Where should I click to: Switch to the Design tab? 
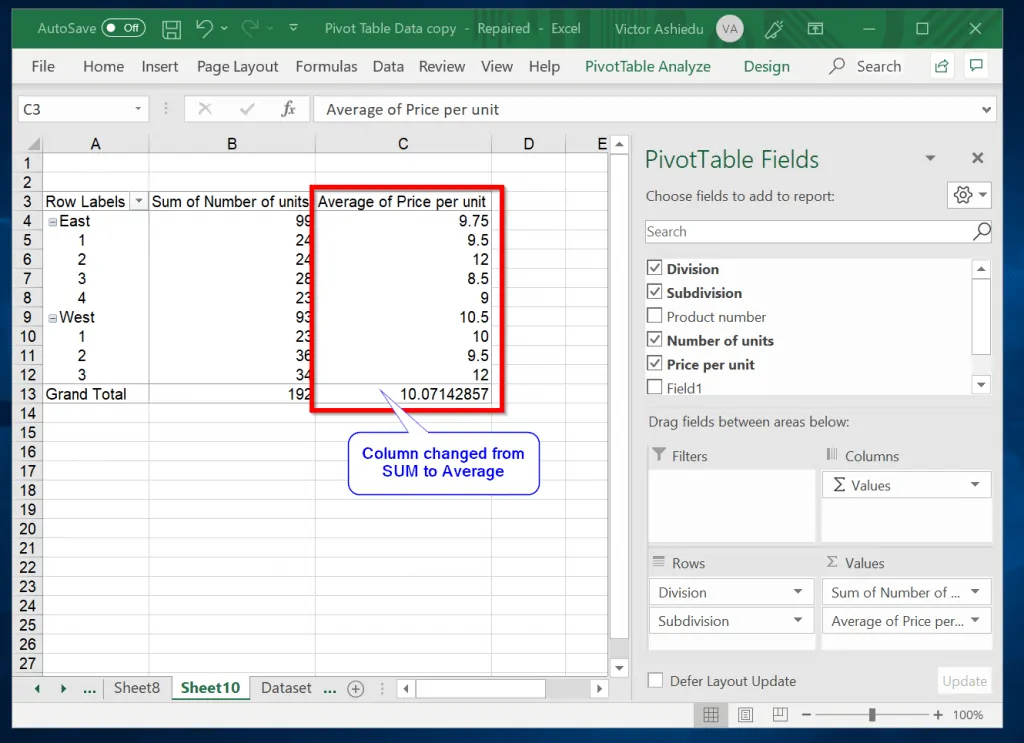[767, 67]
